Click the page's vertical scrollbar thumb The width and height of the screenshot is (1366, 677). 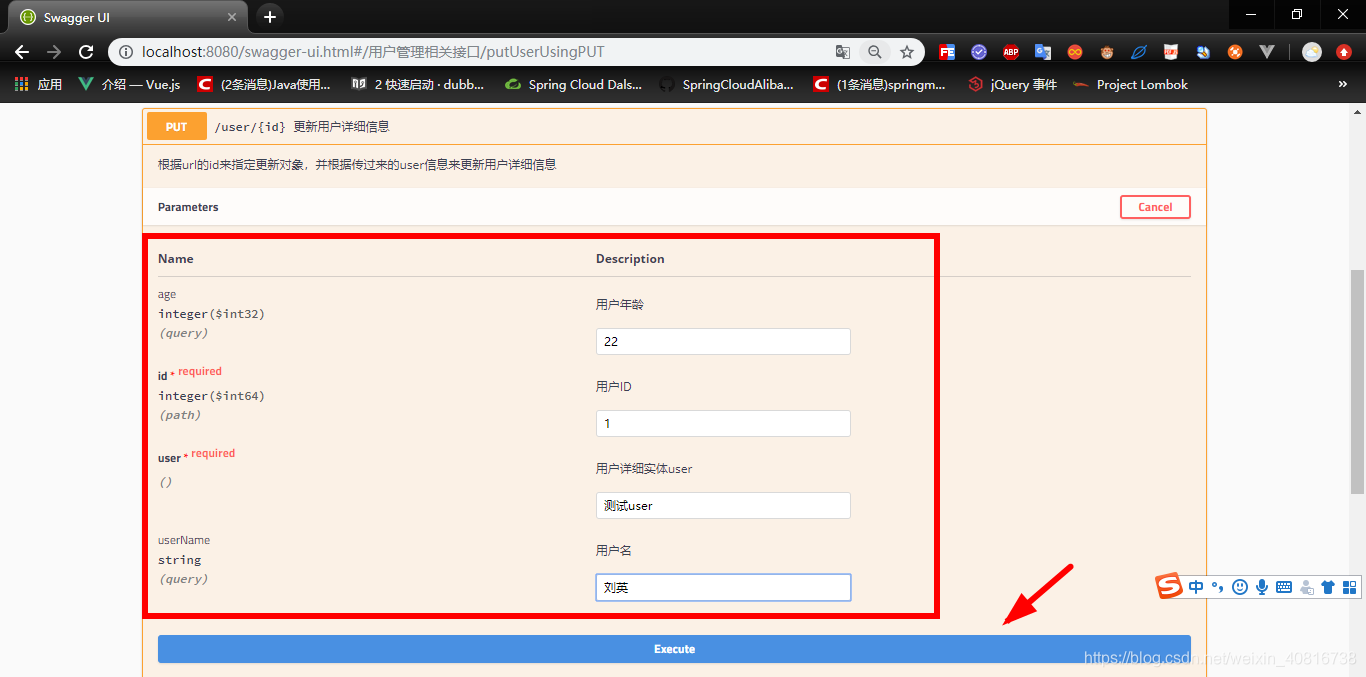1357,380
